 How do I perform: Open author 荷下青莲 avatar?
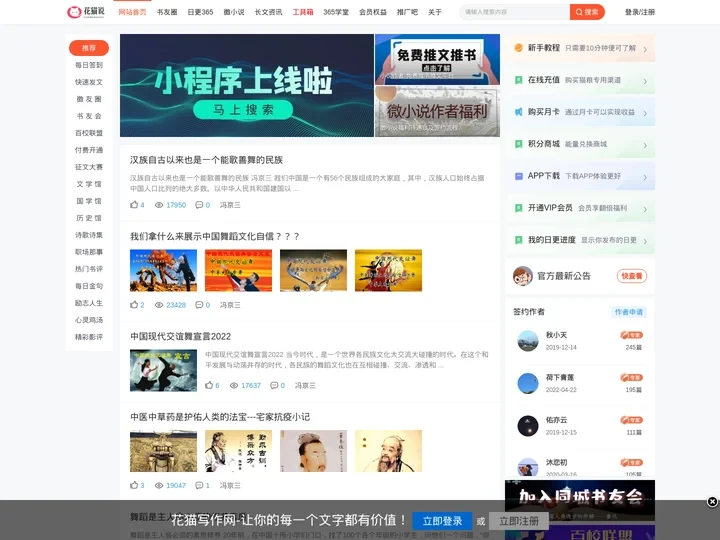528,383
